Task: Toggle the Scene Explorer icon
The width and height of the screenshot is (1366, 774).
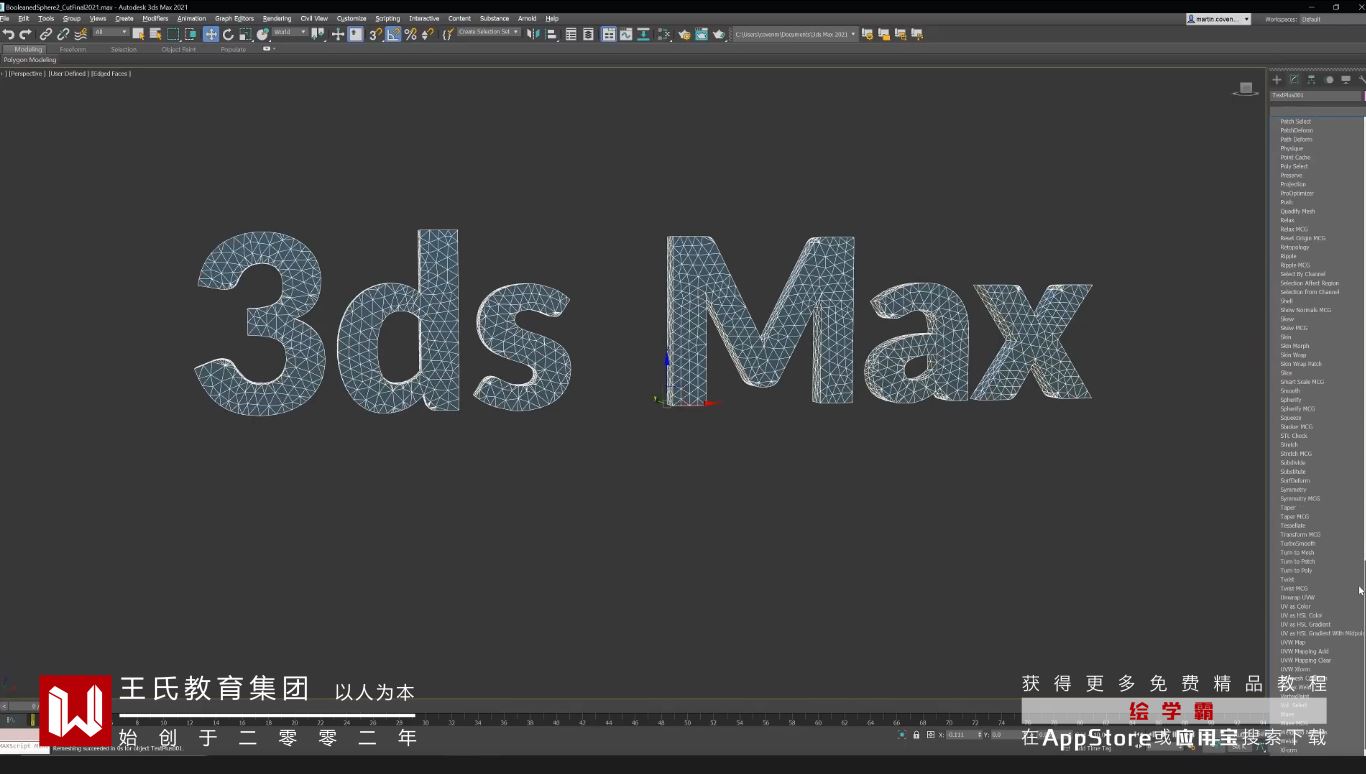Action: [571, 34]
